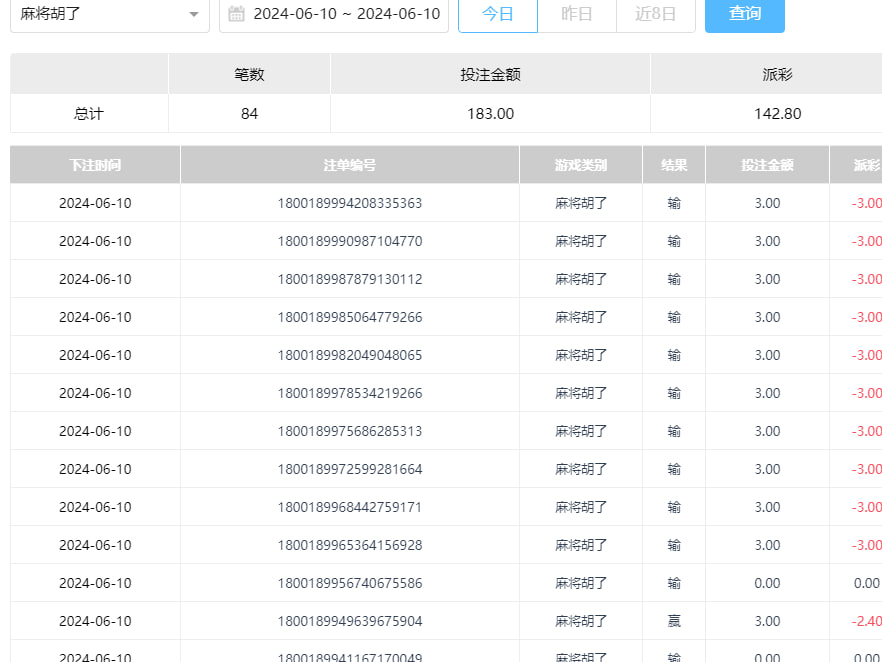Click the date range 2024-06-10 input
Screen dimensions: 882x662
tap(346, 14)
